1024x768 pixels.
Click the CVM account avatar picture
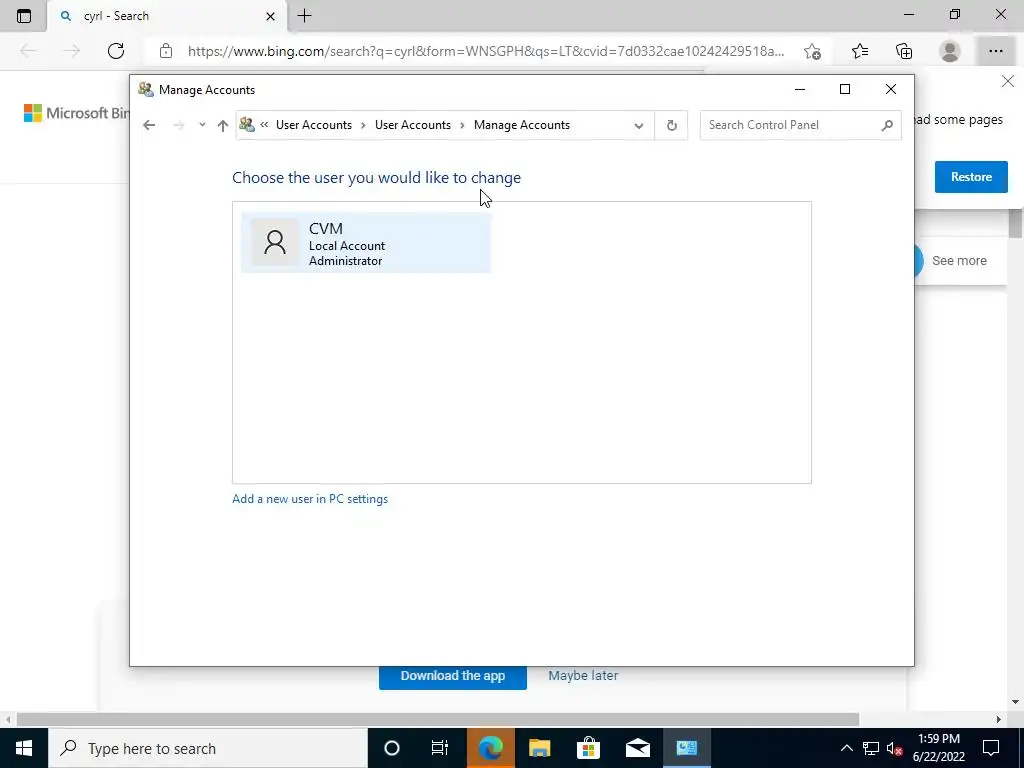click(275, 242)
